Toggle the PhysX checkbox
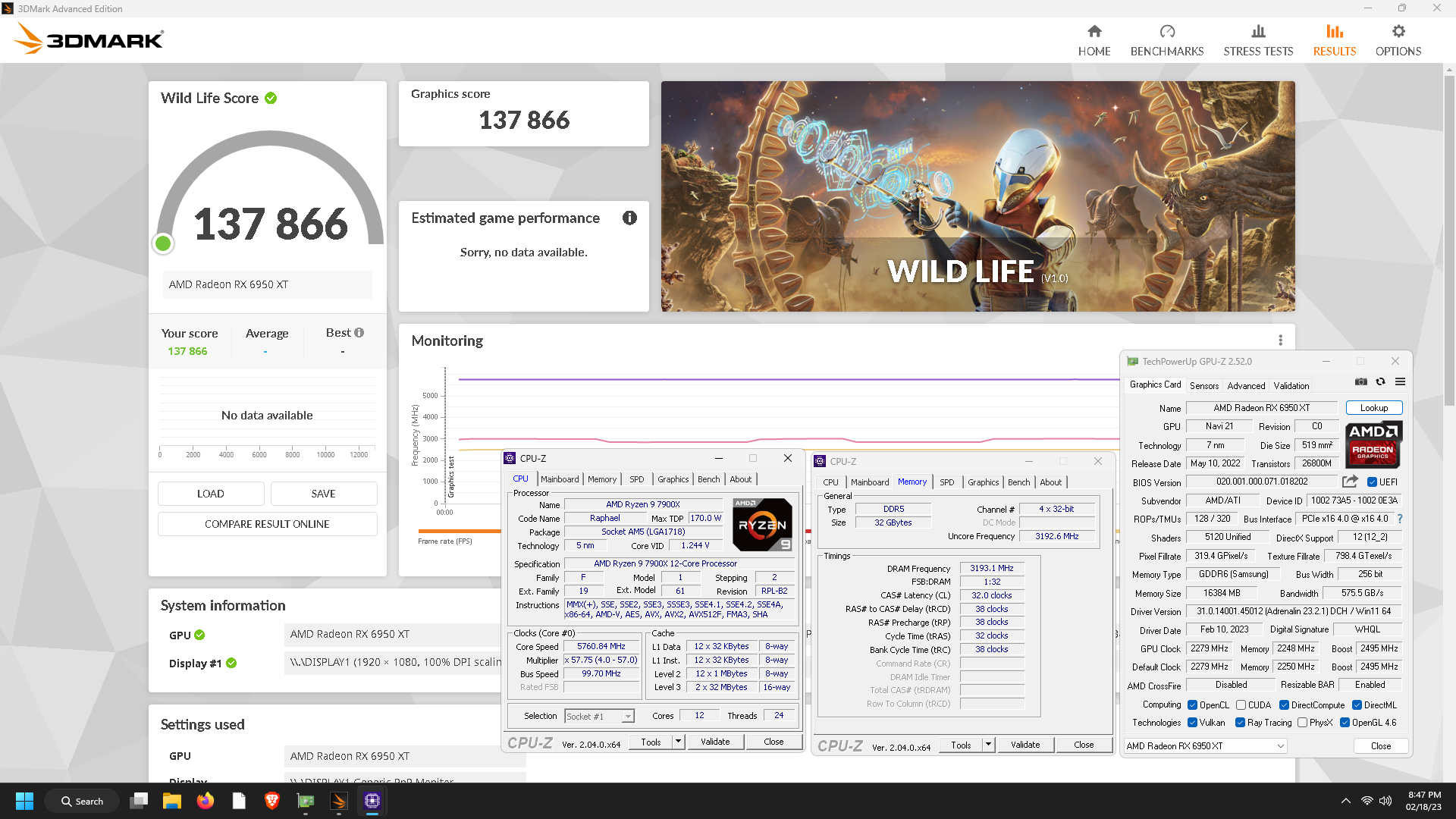The image size is (1456, 819). coord(1302,723)
